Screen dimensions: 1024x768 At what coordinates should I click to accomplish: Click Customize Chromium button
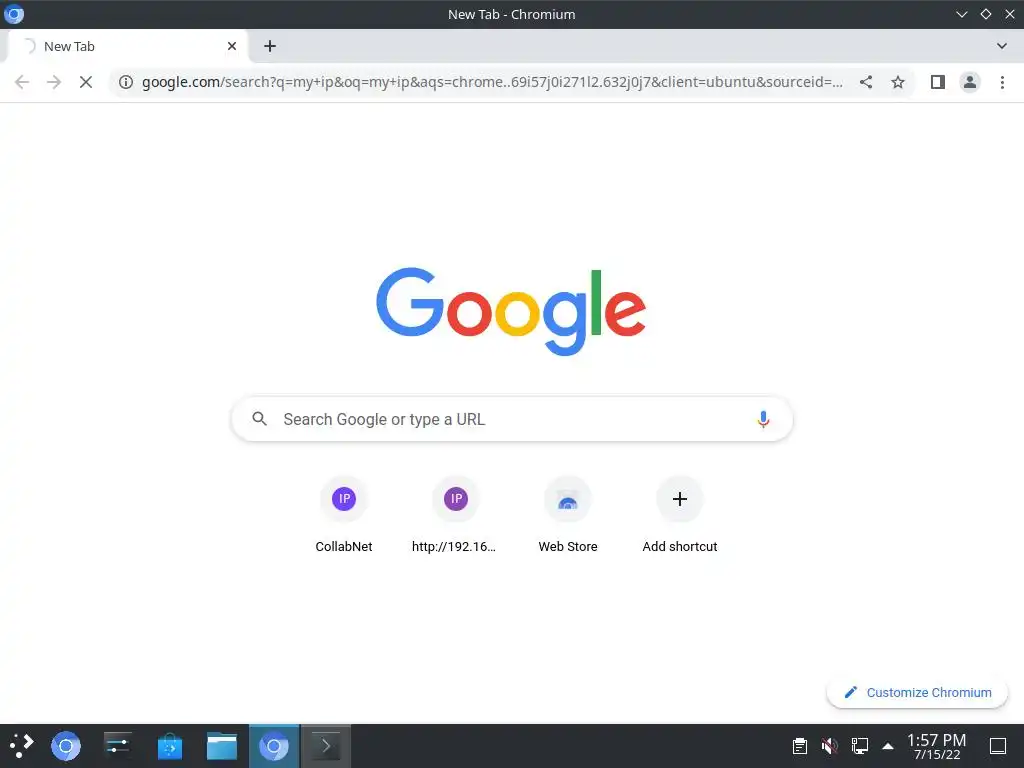coord(917,692)
